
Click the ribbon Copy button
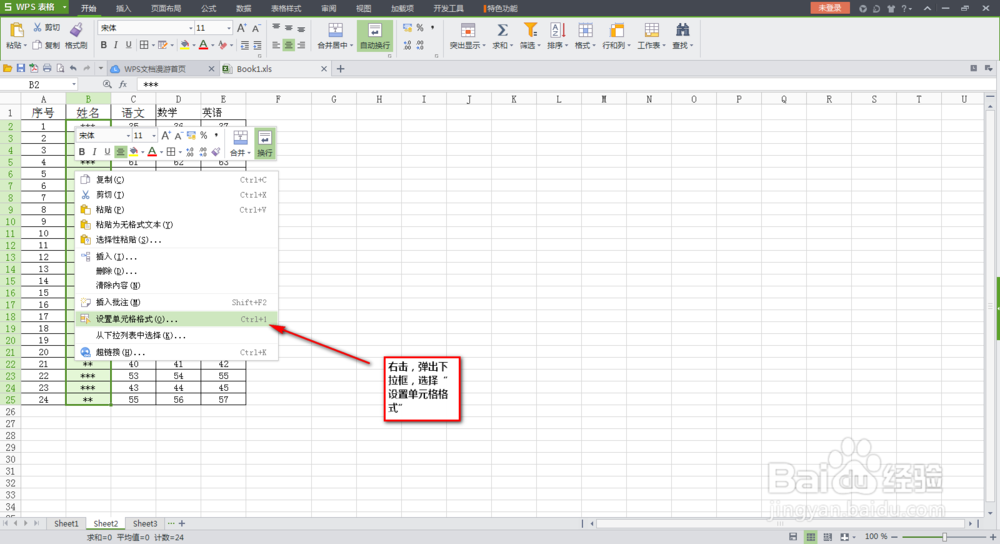(46, 45)
